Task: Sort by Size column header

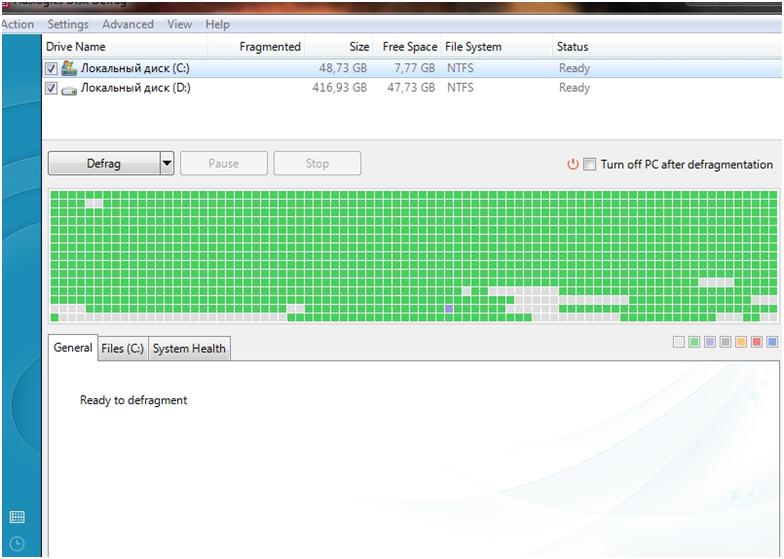Action: (x=338, y=46)
